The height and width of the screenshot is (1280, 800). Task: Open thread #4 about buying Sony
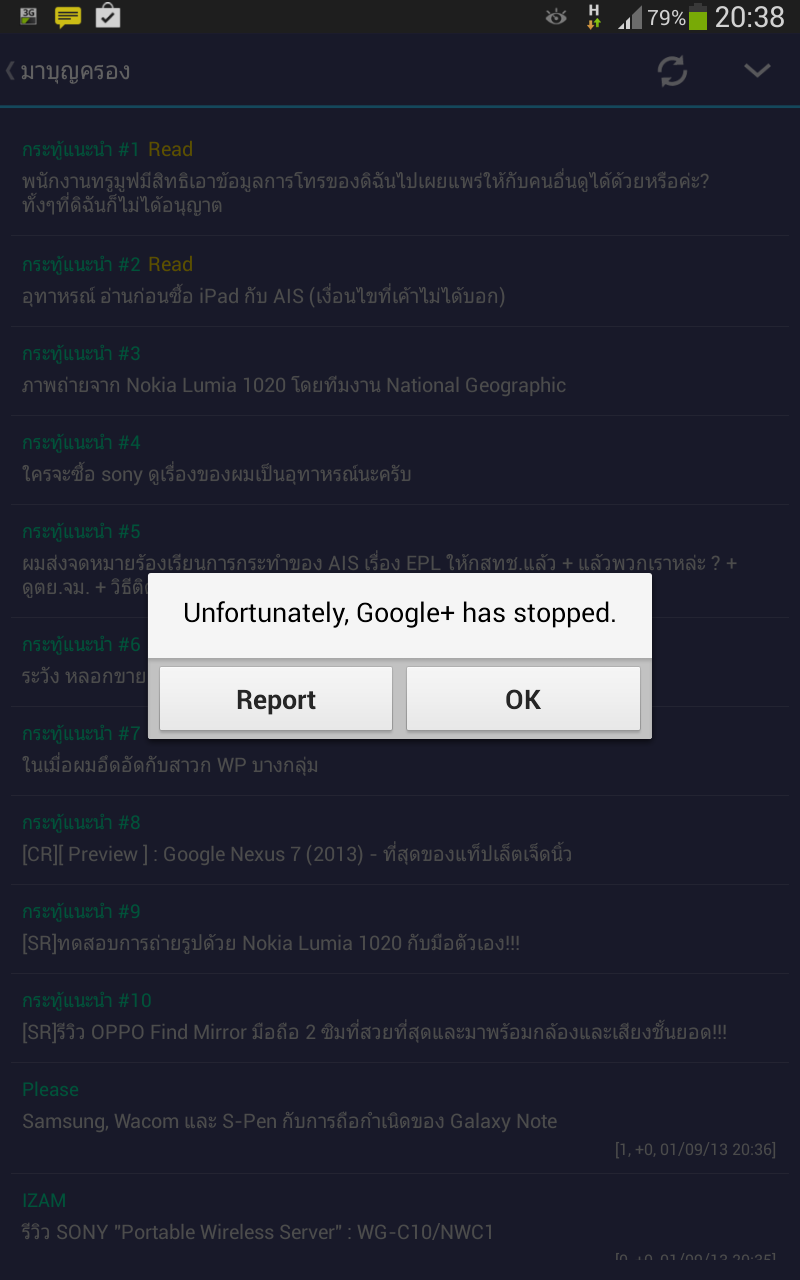coord(217,474)
